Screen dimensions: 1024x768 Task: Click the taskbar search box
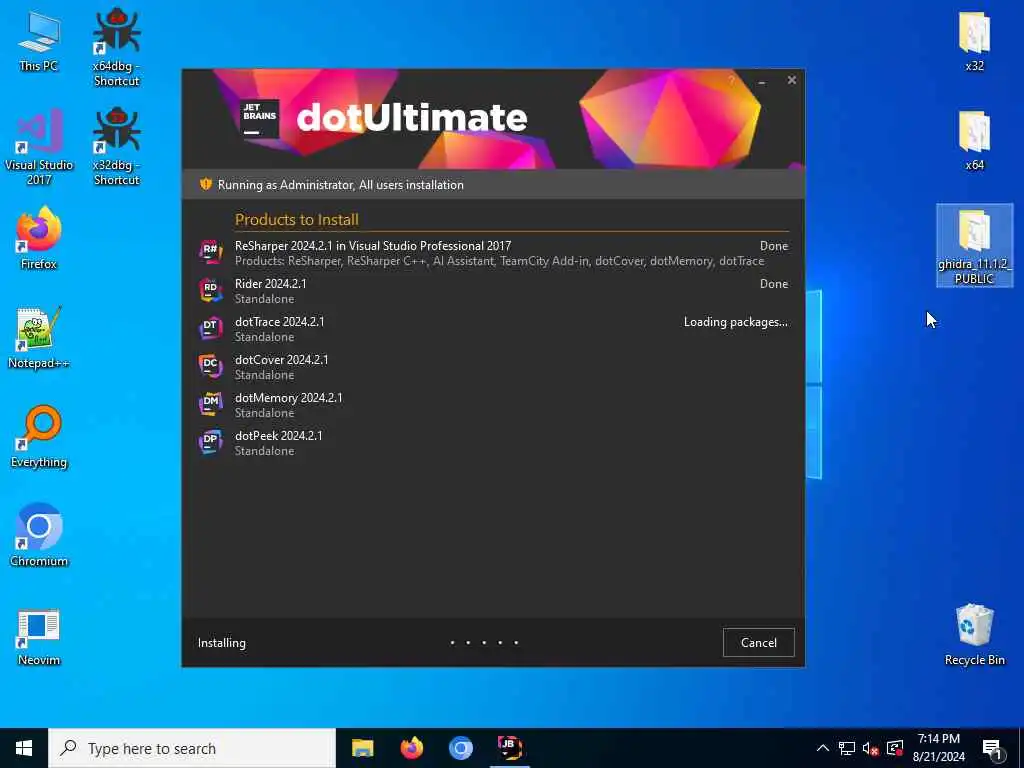(x=192, y=748)
